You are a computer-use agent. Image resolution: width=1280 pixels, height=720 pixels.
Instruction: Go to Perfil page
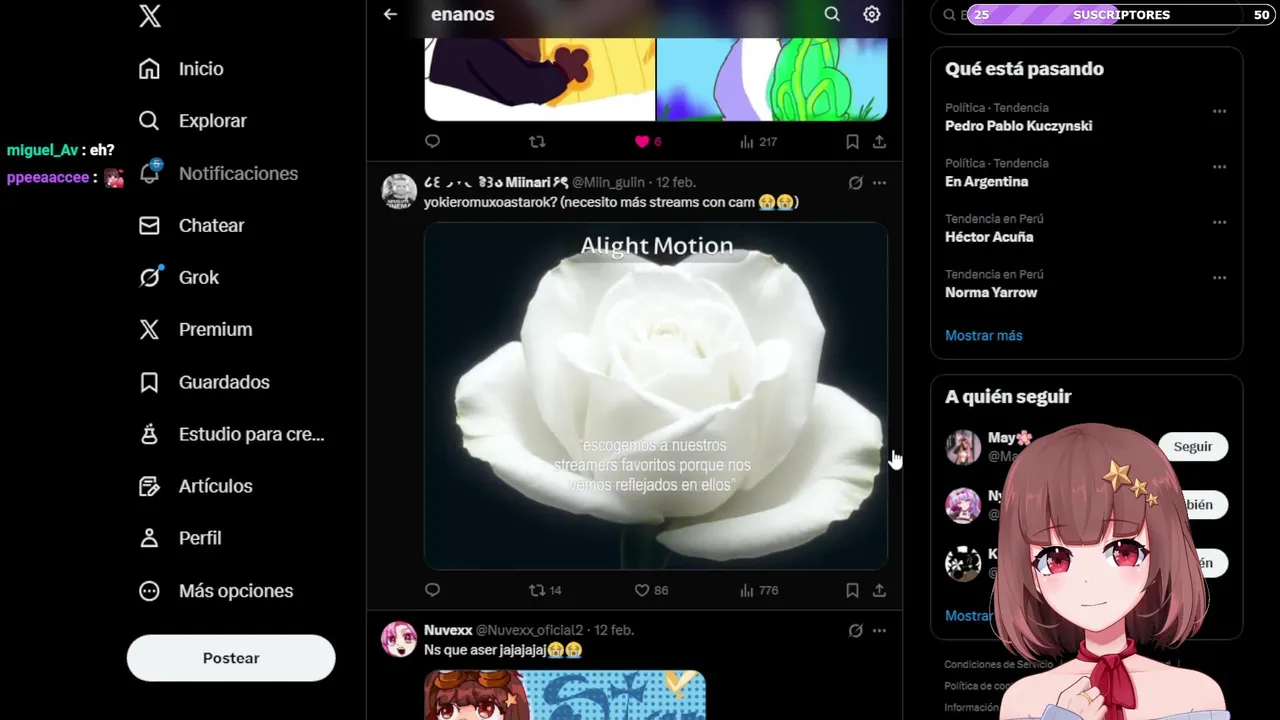(x=179, y=538)
